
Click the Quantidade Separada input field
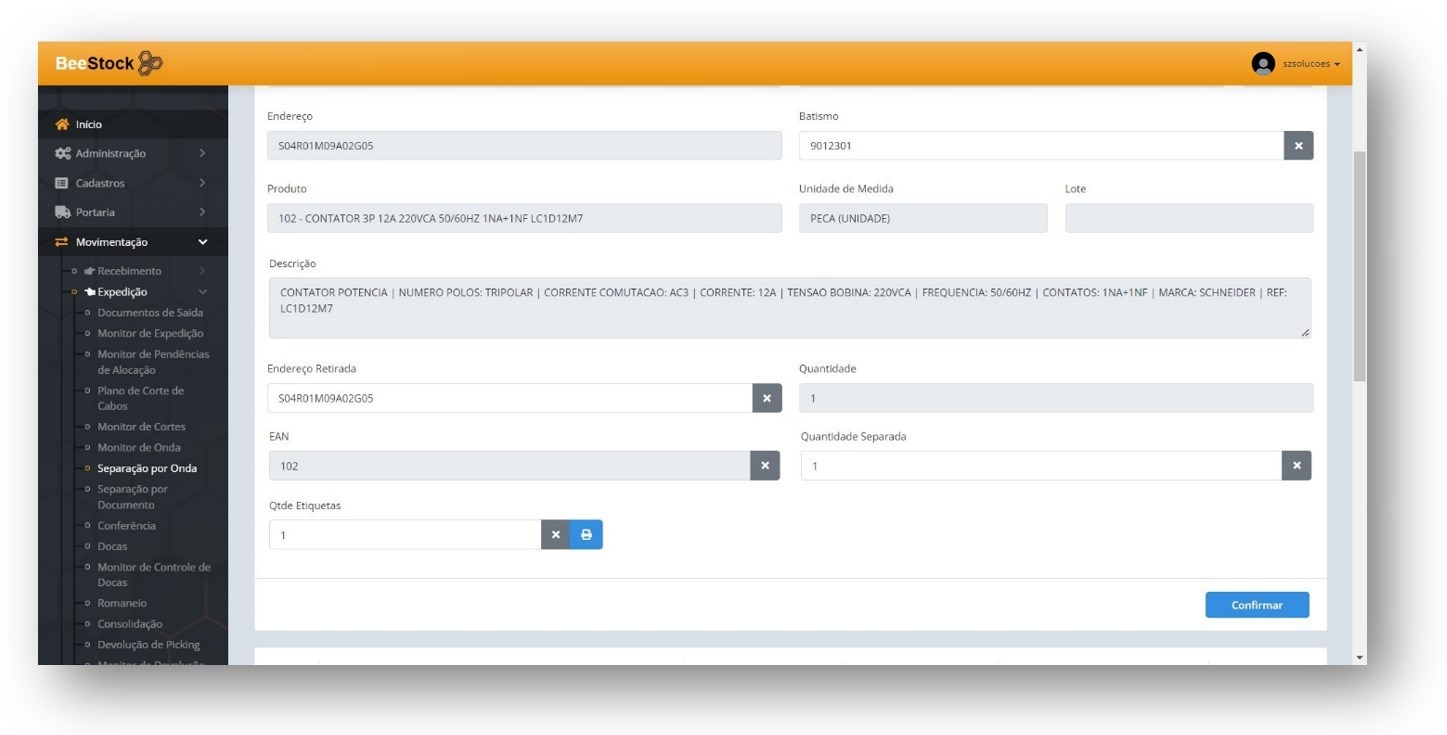1040,466
